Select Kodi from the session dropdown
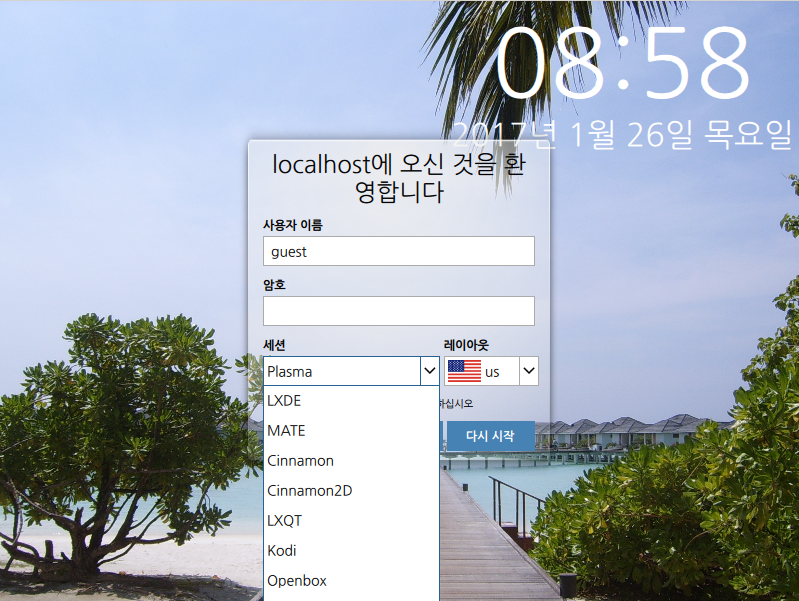This screenshot has height=601, width=799. [351, 551]
